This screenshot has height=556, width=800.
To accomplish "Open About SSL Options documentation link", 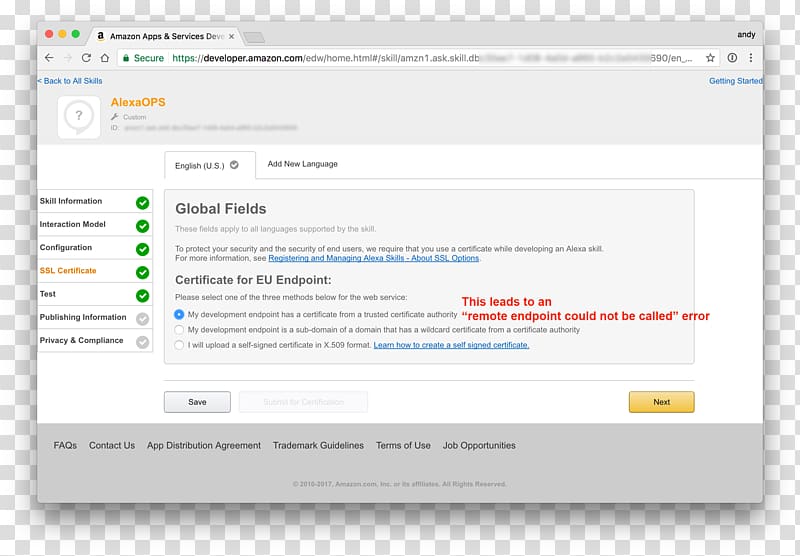I will [373, 258].
